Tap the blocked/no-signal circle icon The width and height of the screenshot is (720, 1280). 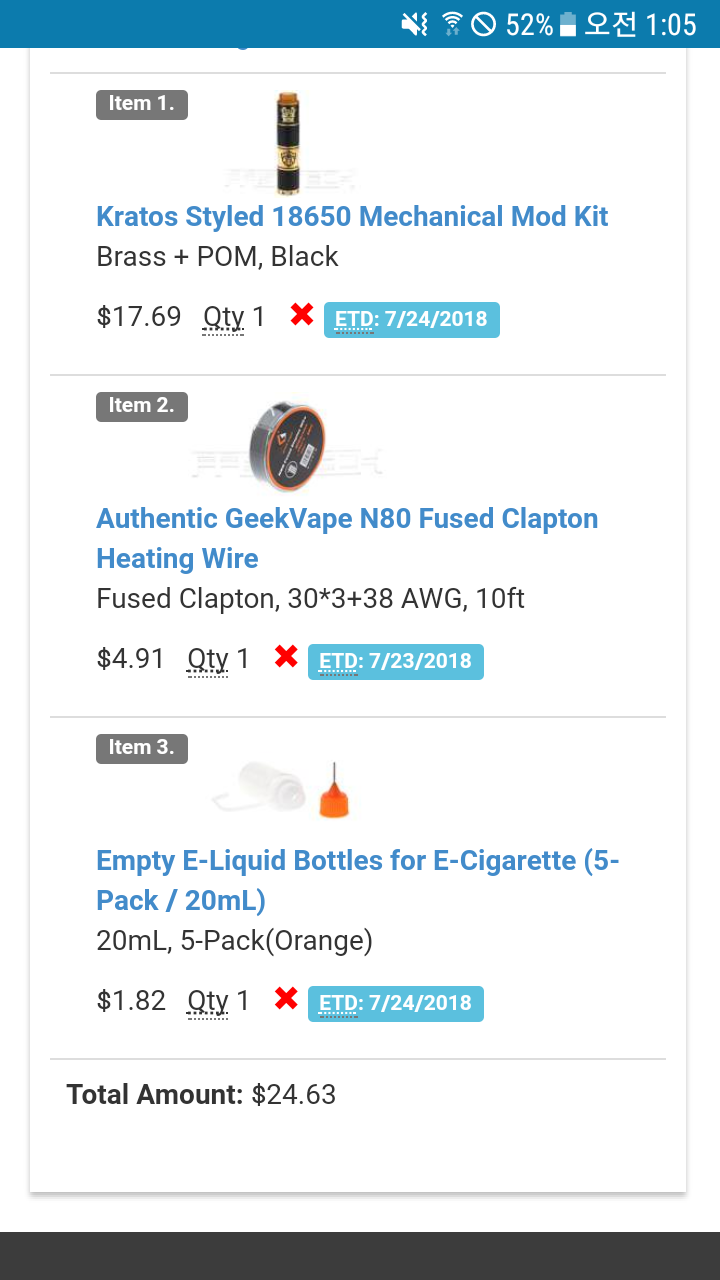[x=484, y=24]
